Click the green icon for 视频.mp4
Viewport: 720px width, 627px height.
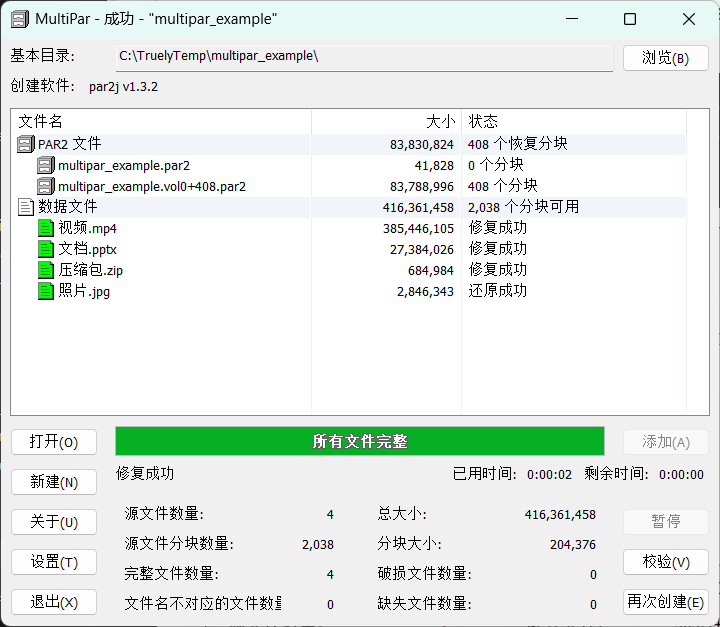pos(46,228)
